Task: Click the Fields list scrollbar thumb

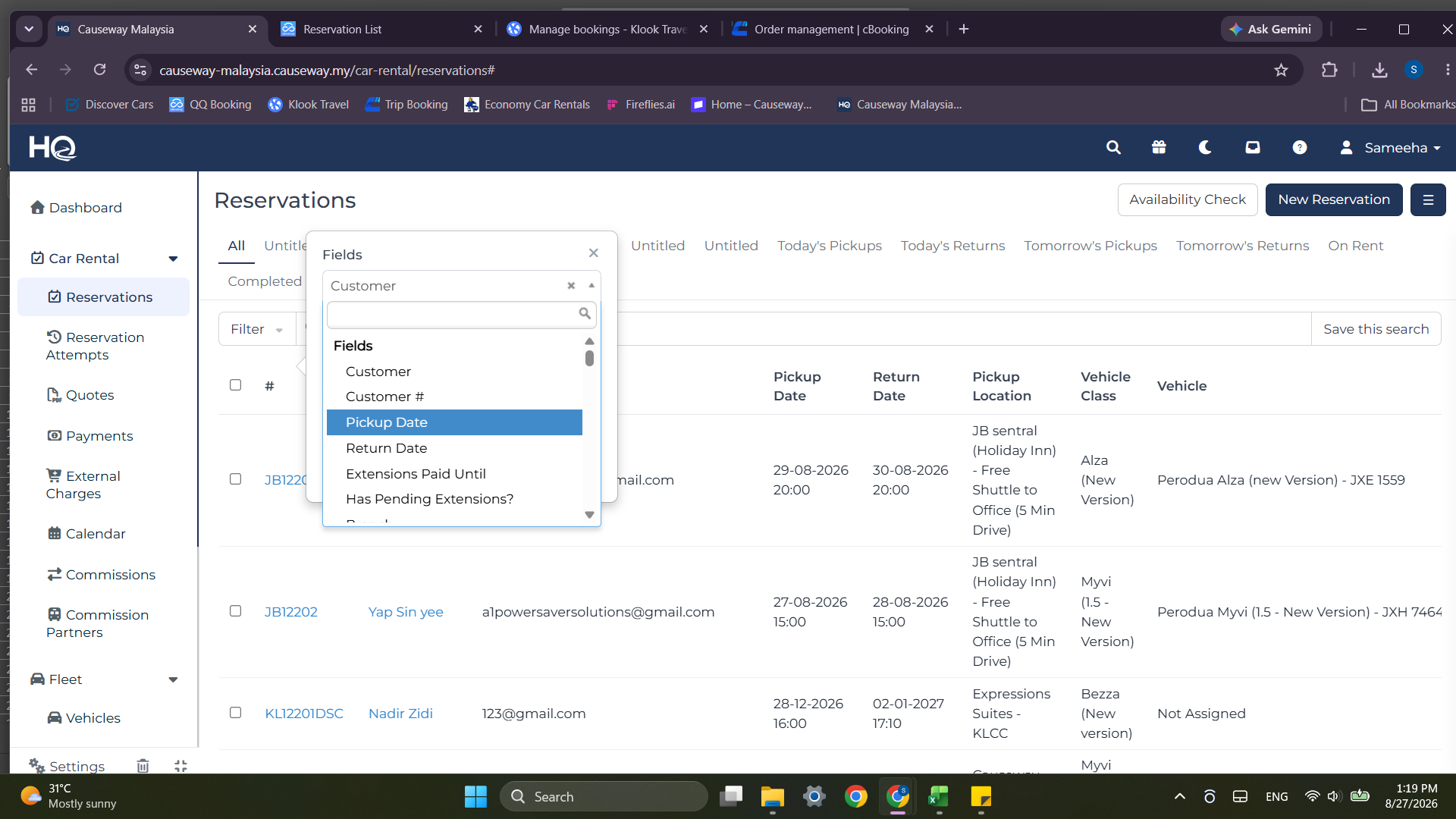Action: point(589,358)
